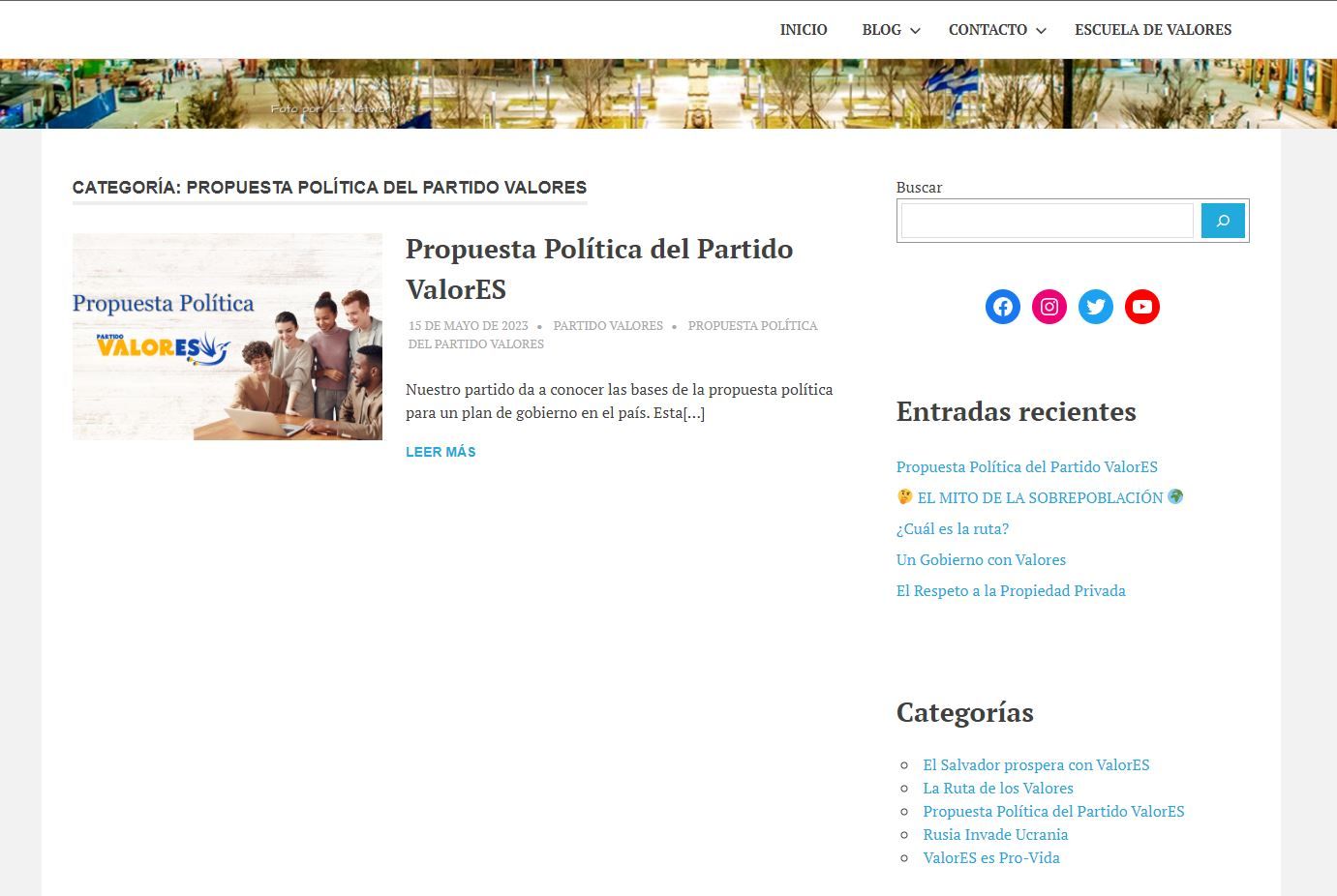Click the search magnifier button
Viewport: 1337px width, 896px height.
pyautogui.click(x=1223, y=221)
